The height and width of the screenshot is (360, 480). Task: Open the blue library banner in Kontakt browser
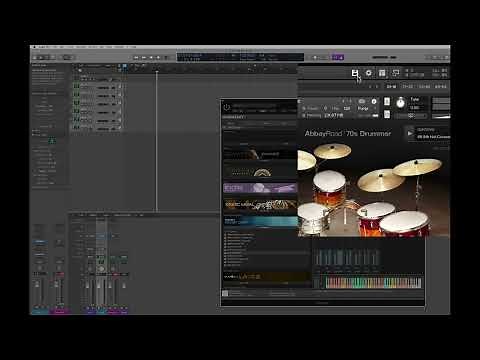[x=260, y=221]
